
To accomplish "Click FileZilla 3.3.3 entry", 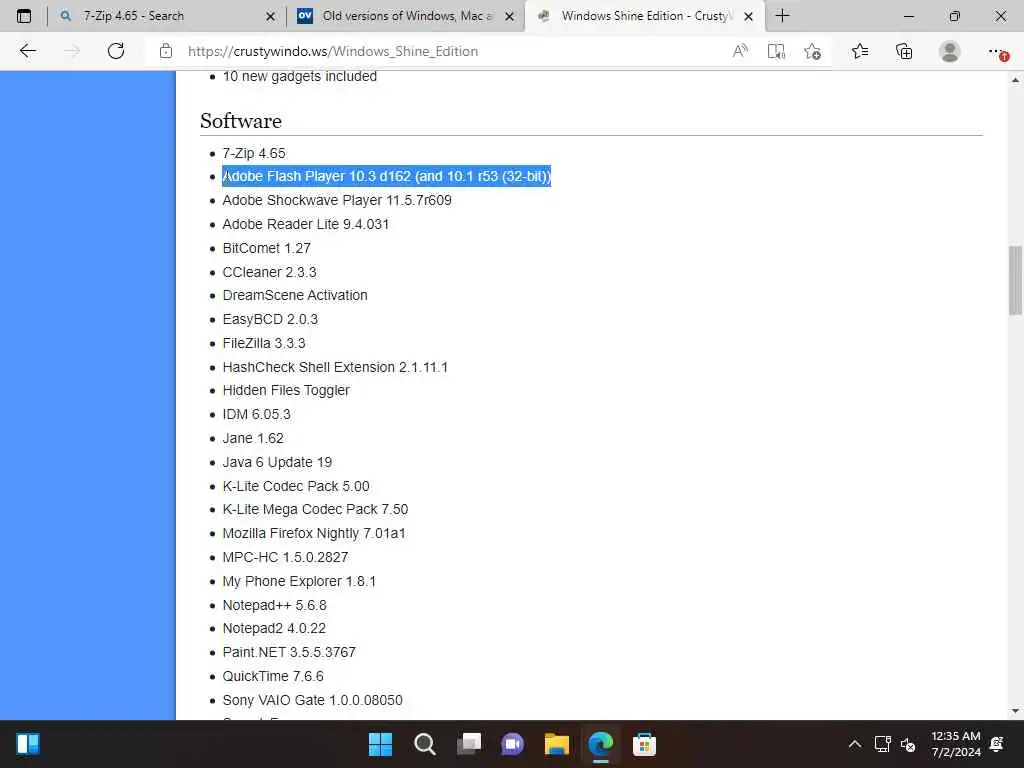I will pos(264,343).
